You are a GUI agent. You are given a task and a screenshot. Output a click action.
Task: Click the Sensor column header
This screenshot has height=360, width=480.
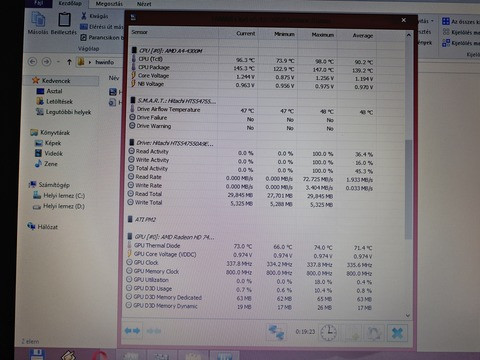click(173, 32)
